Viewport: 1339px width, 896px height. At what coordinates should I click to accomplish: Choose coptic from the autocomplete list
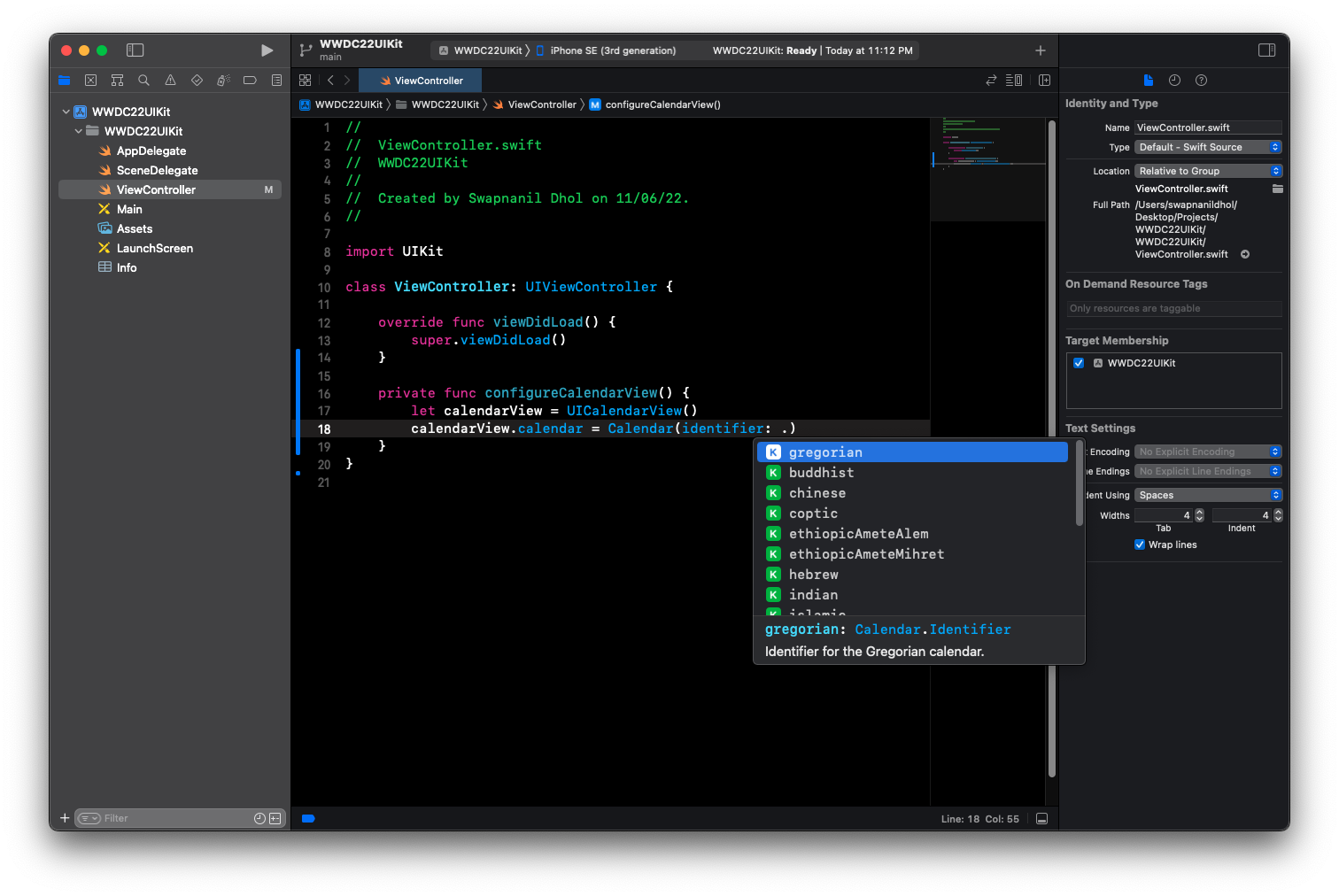(x=912, y=514)
